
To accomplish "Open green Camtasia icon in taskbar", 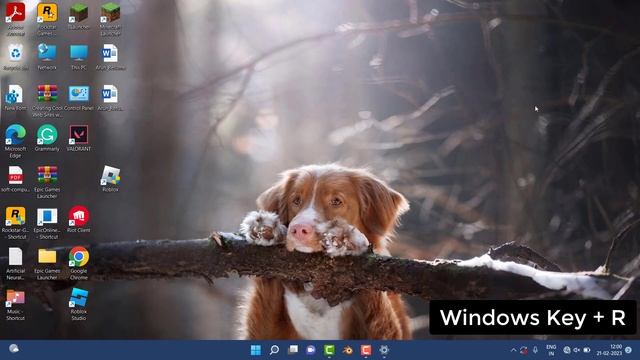I will (329, 350).
